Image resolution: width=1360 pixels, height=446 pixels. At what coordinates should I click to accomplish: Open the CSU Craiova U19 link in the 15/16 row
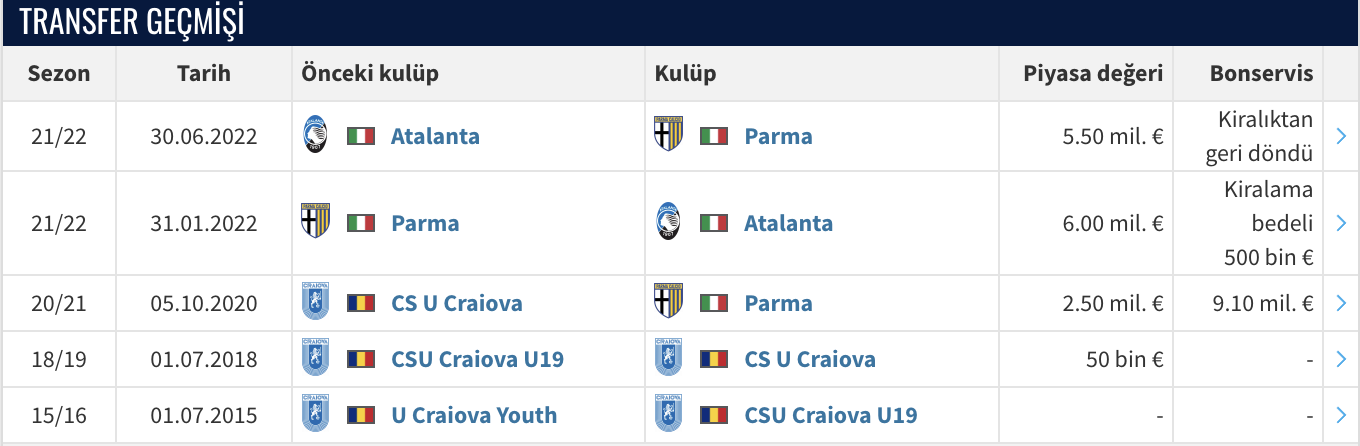(830, 414)
